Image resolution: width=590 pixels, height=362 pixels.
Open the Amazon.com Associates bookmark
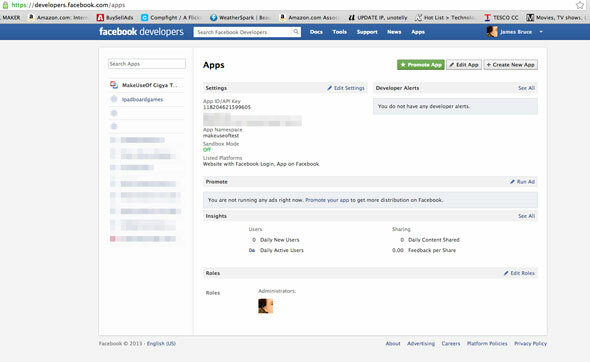[309, 18]
